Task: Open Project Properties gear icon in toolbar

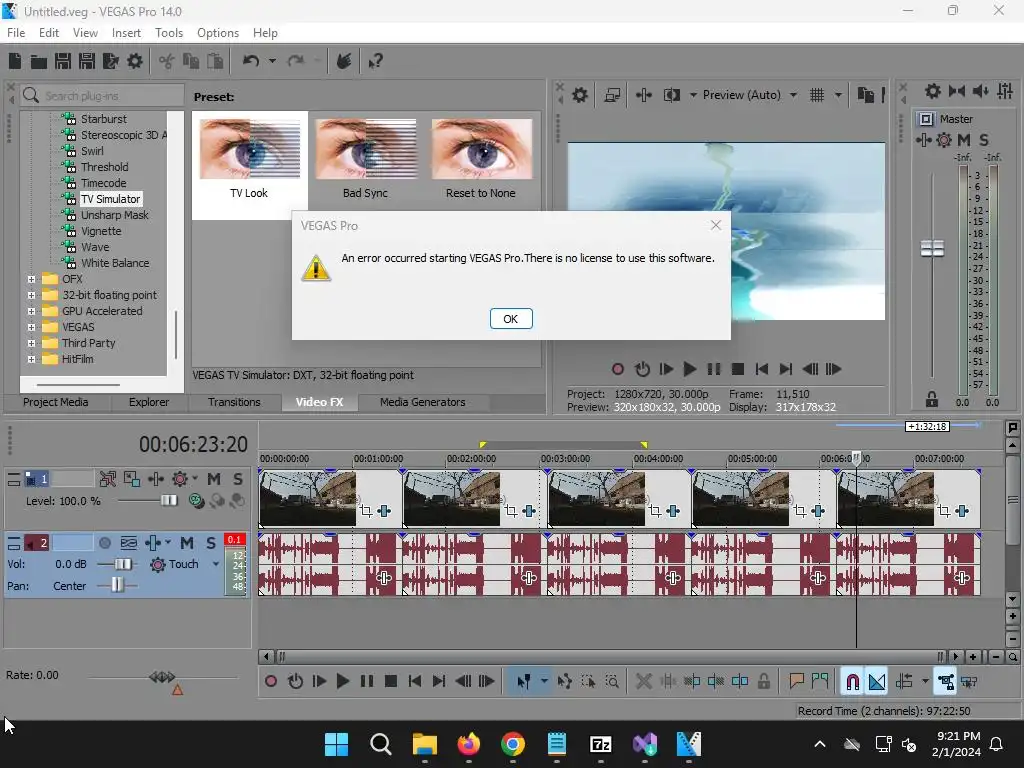Action: (135, 61)
